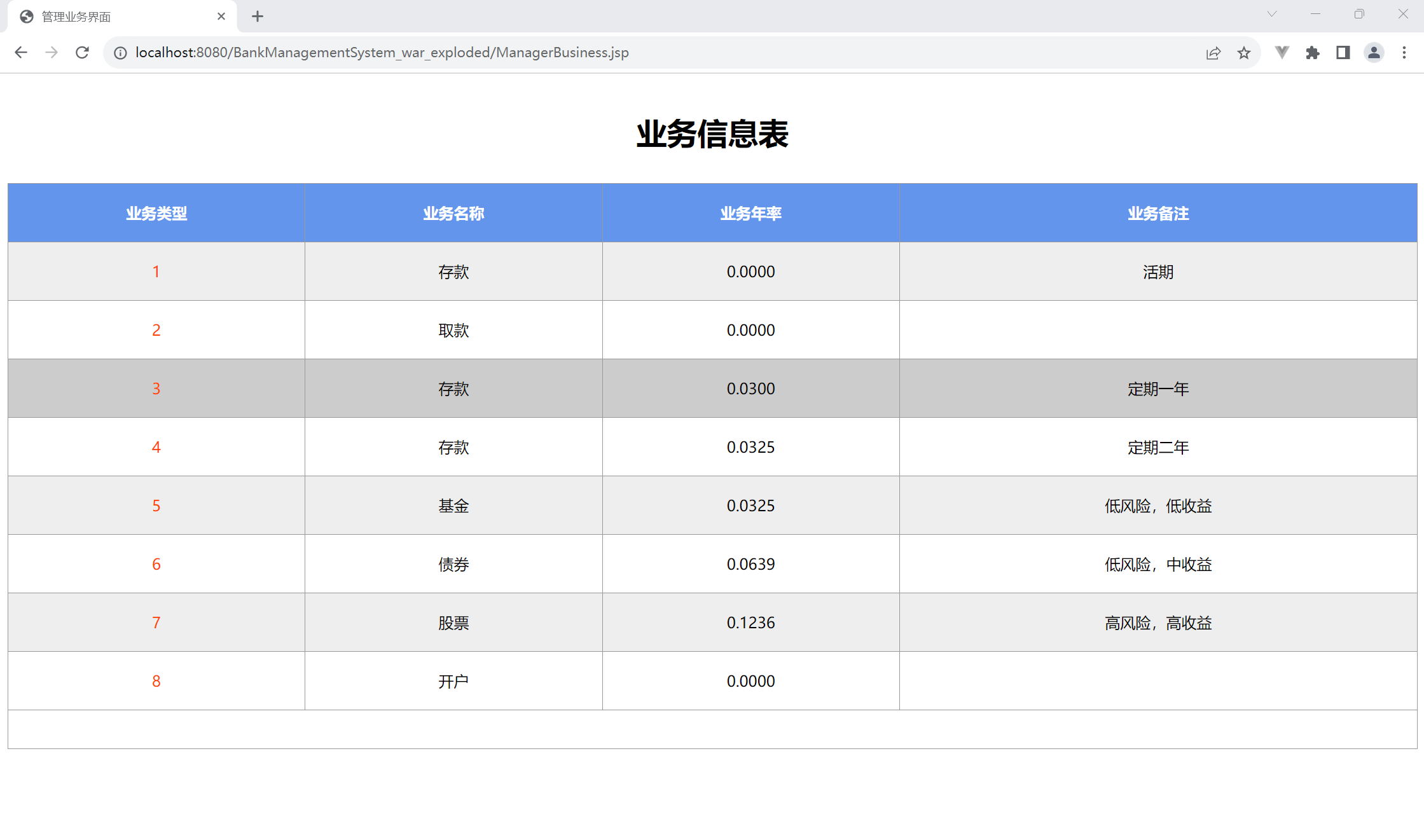1424x840 pixels.
Task: Reload the current page
Action: click(x=82, y=53)
